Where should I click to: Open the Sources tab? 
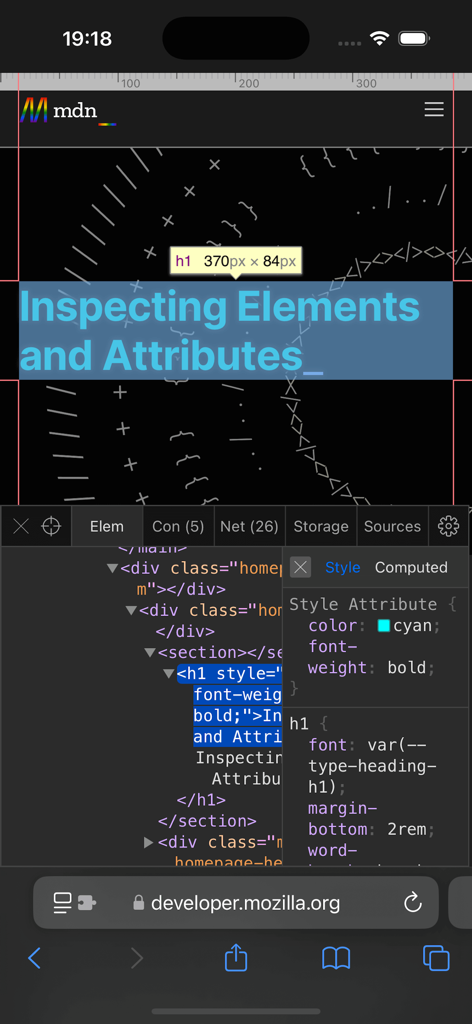tap(392, 526)
